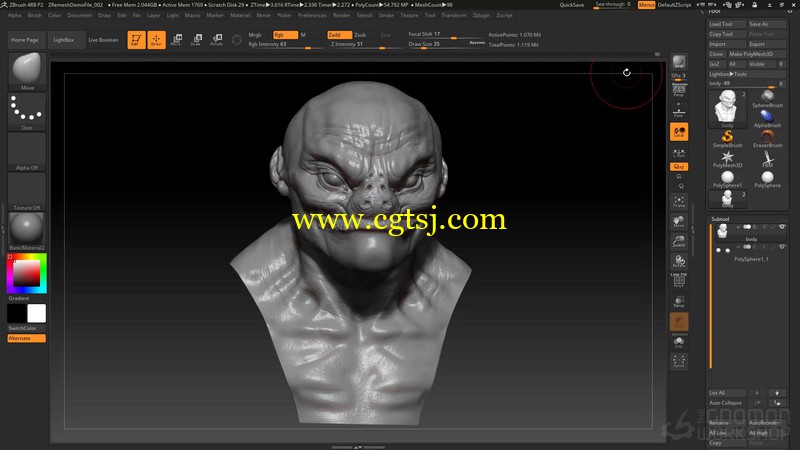Select the black secondary color swatch
This screenshot has height=450, width=800.
pos(17,313)
